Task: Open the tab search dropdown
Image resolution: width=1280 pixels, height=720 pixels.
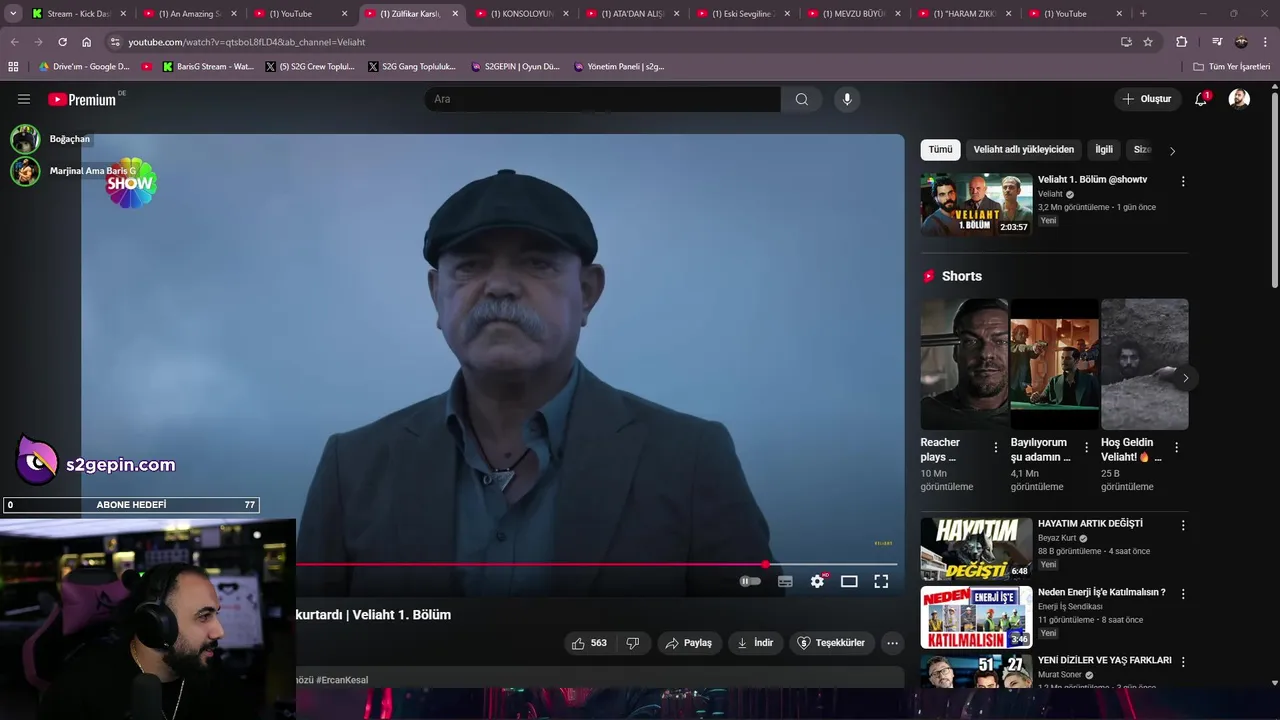Action: pos(13,14)
